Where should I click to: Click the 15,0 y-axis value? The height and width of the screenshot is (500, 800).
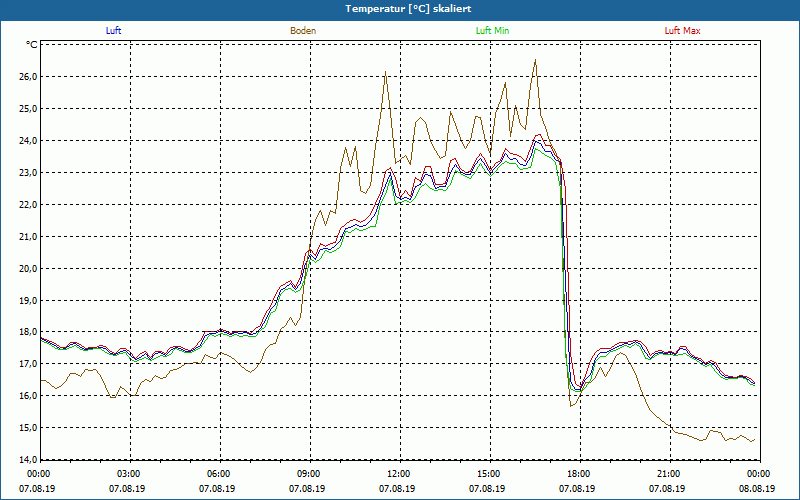pyautogui.click(x=29, y=428)
